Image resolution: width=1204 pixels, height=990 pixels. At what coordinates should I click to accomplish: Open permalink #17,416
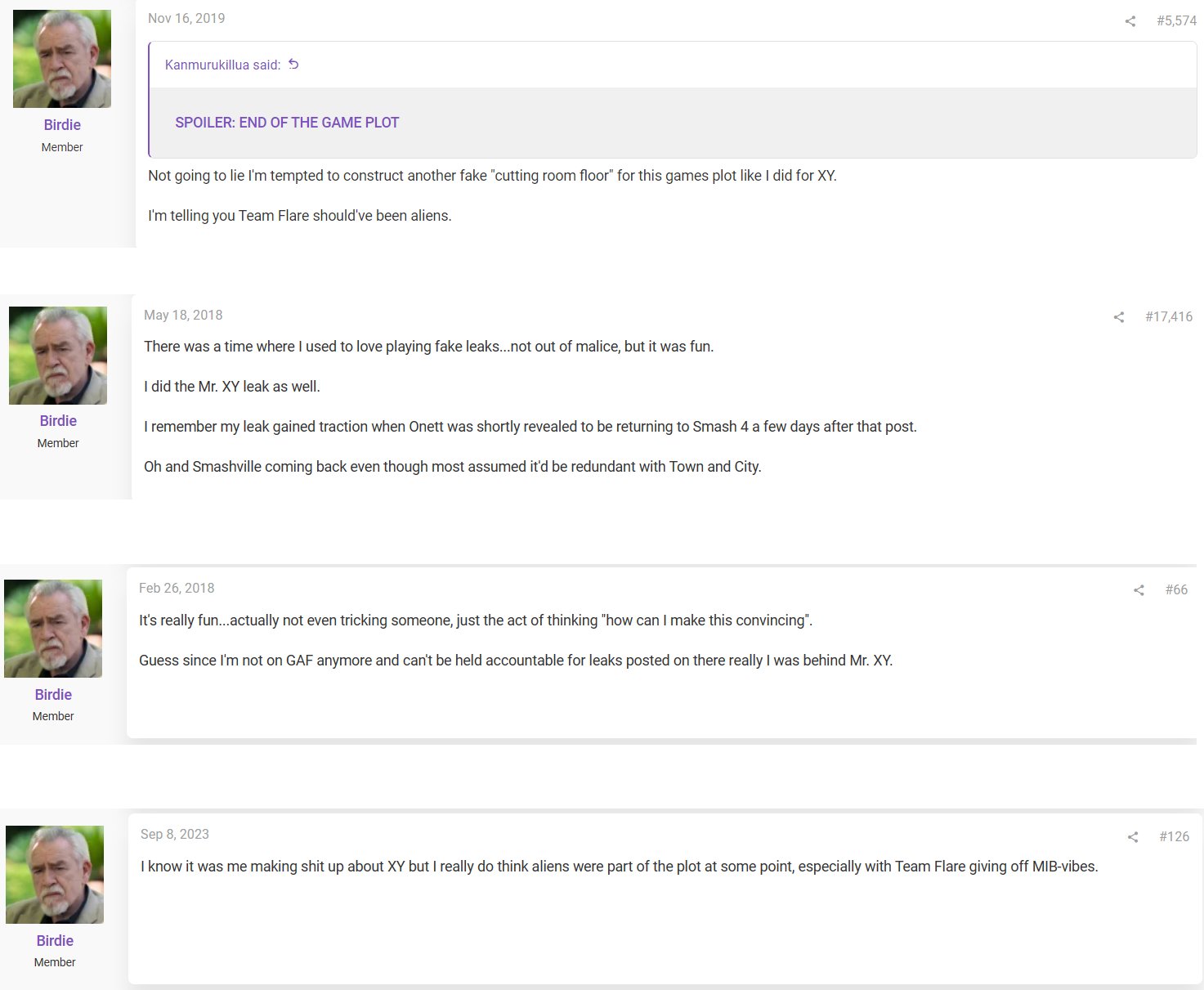click(x=1169, y=316)
